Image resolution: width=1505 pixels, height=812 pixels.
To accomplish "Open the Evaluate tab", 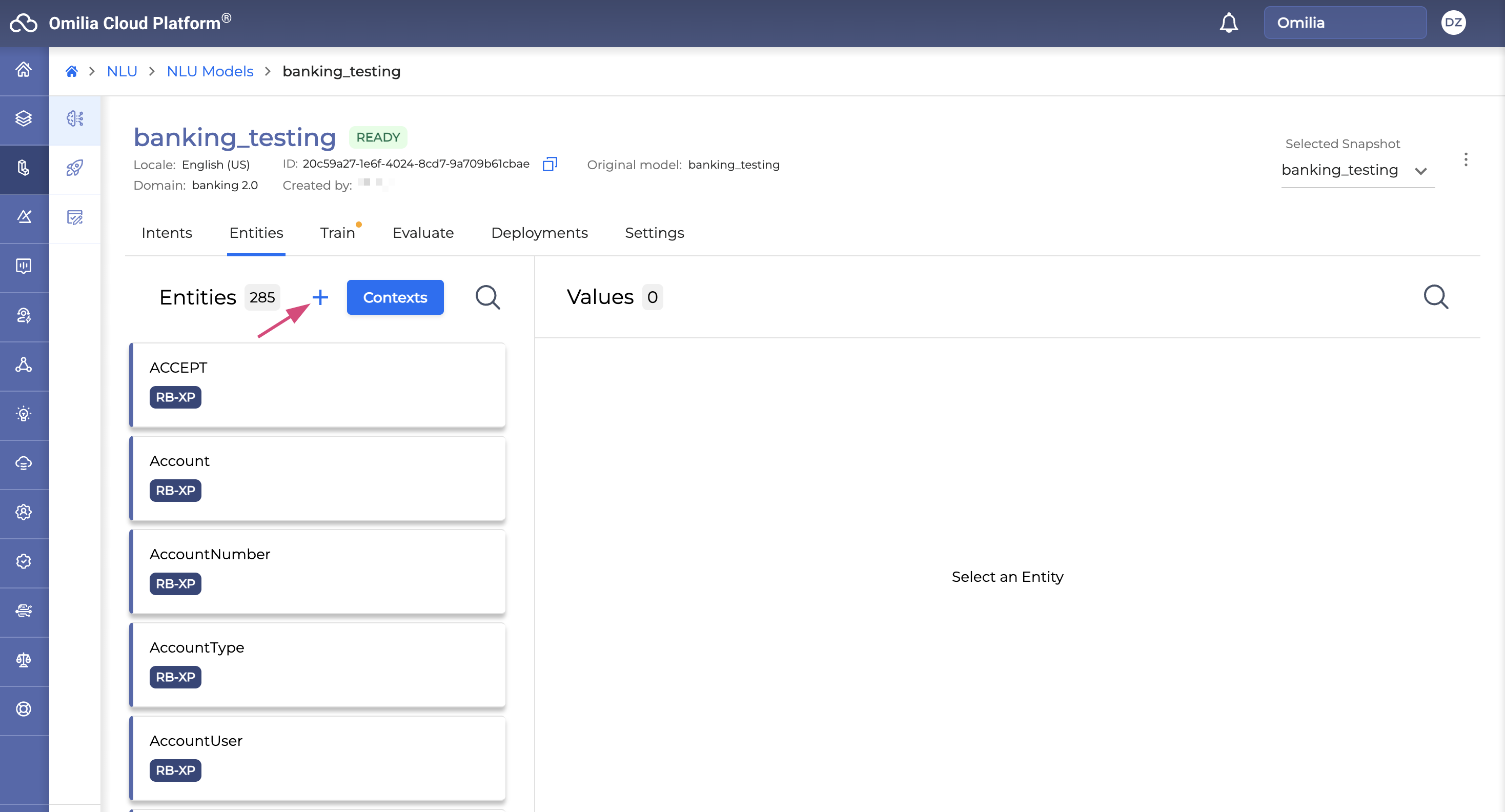I will tap(423, 233).
